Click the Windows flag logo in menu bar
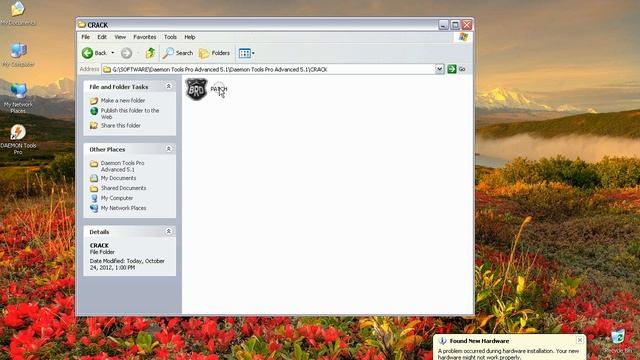This screenshot has height=360, width=640. tap(463, 37)
